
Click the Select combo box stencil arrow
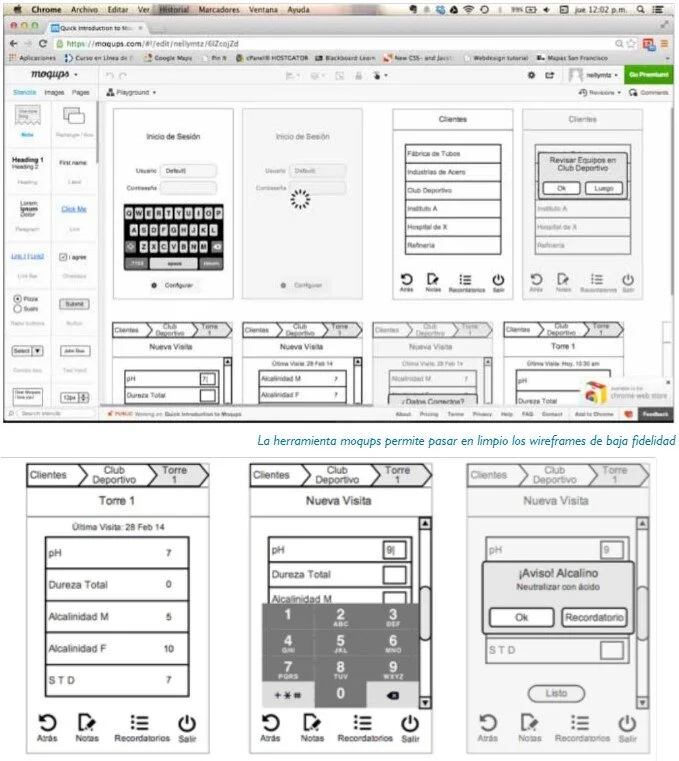37,350
